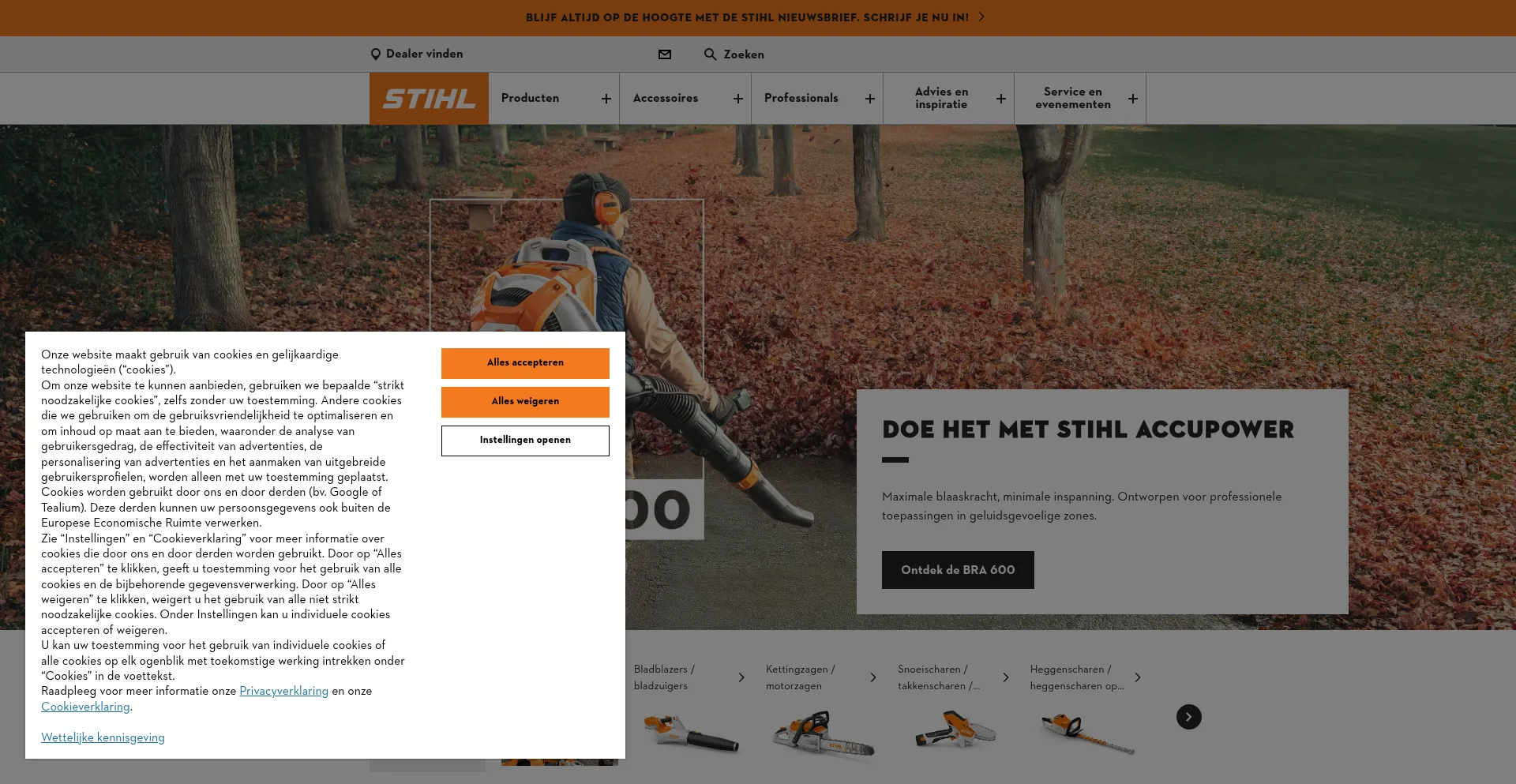Click Ontdek de BRA 600 button
This screenshot has width=1516, height=784.
pyautogui.click(x=958, y=570)
